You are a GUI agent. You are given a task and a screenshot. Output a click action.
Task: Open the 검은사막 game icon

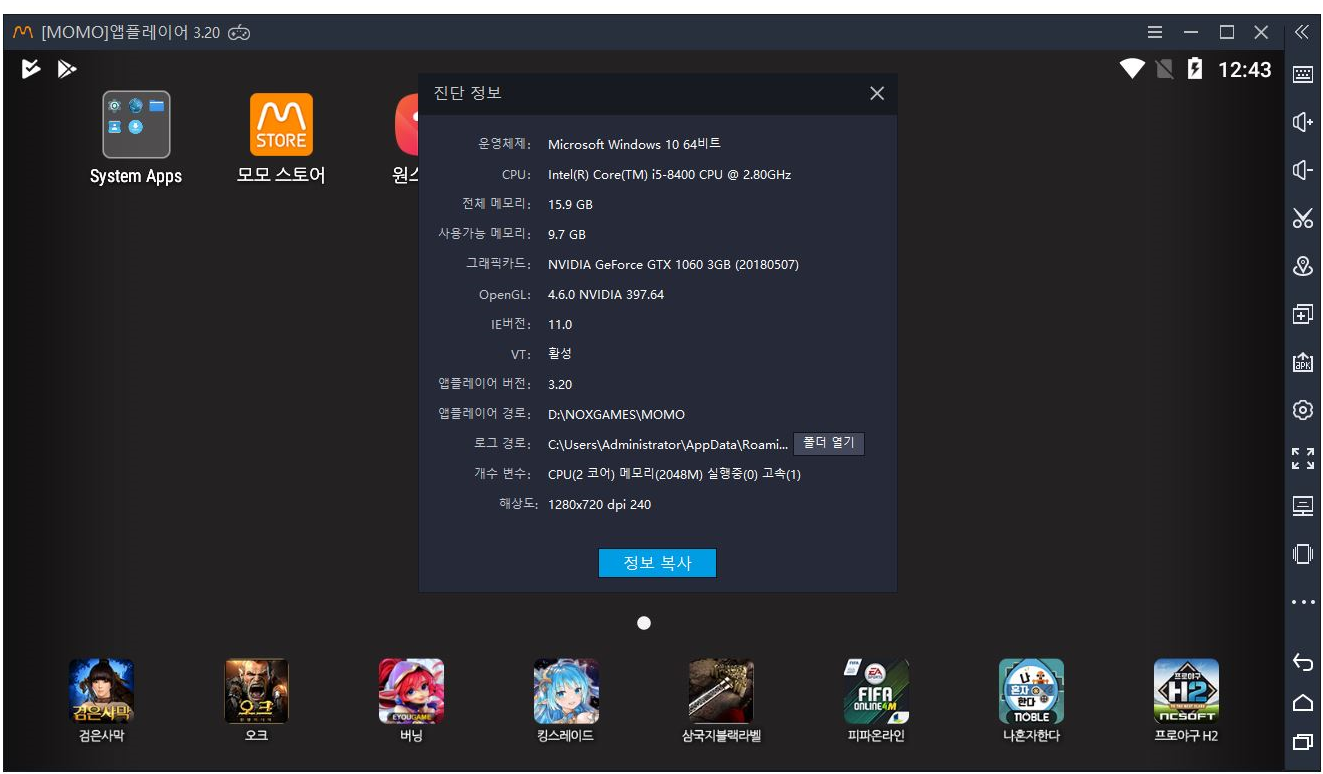(101, 691)
